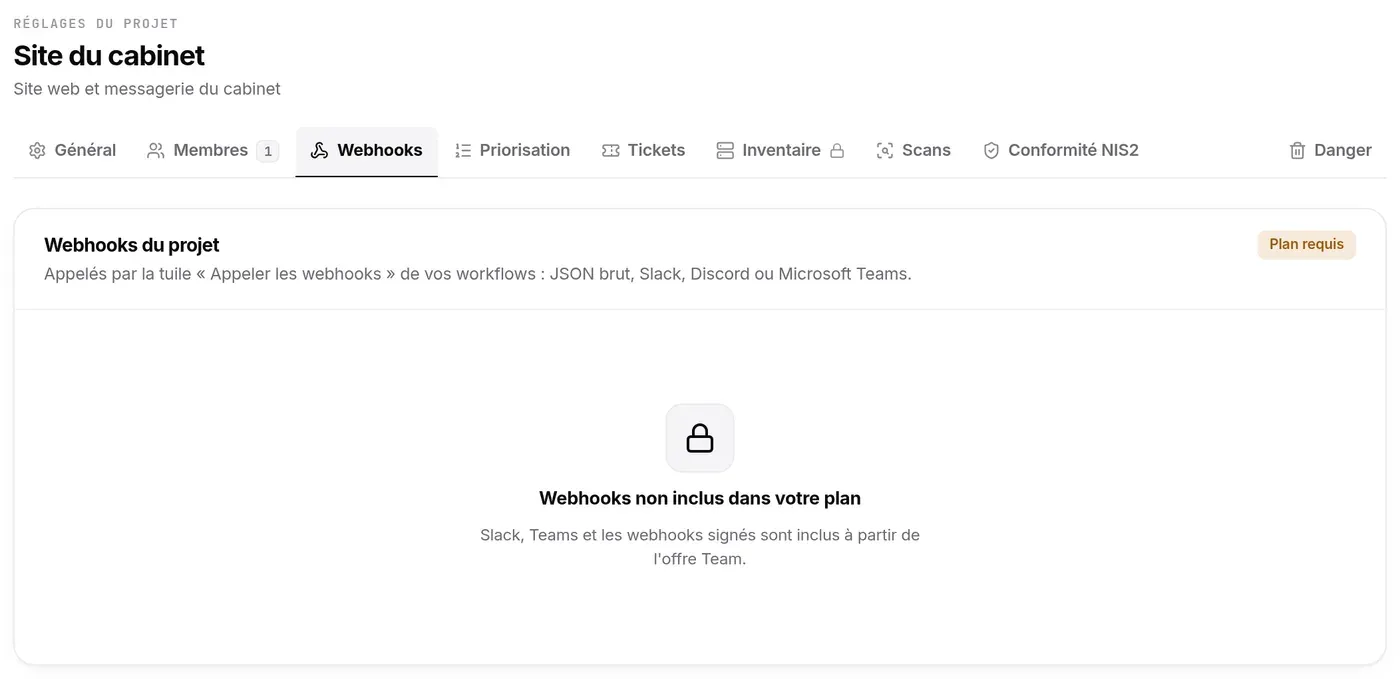Open the Conformité NIS2 tab
The height and width of the screenshot is (679, 1400).
pyautogui.click(x=1061, y=151)
